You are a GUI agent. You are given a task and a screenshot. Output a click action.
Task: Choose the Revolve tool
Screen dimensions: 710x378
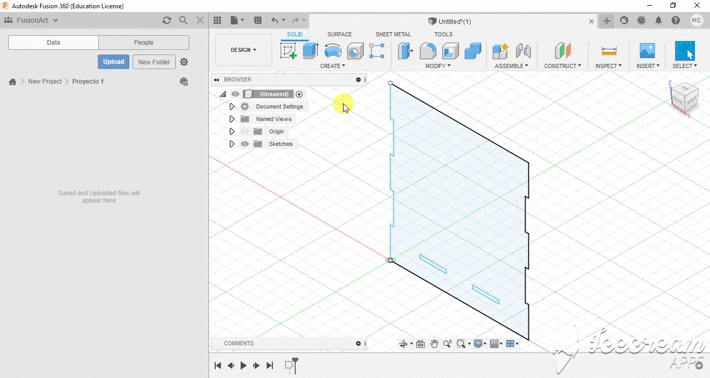coord(333,51)
